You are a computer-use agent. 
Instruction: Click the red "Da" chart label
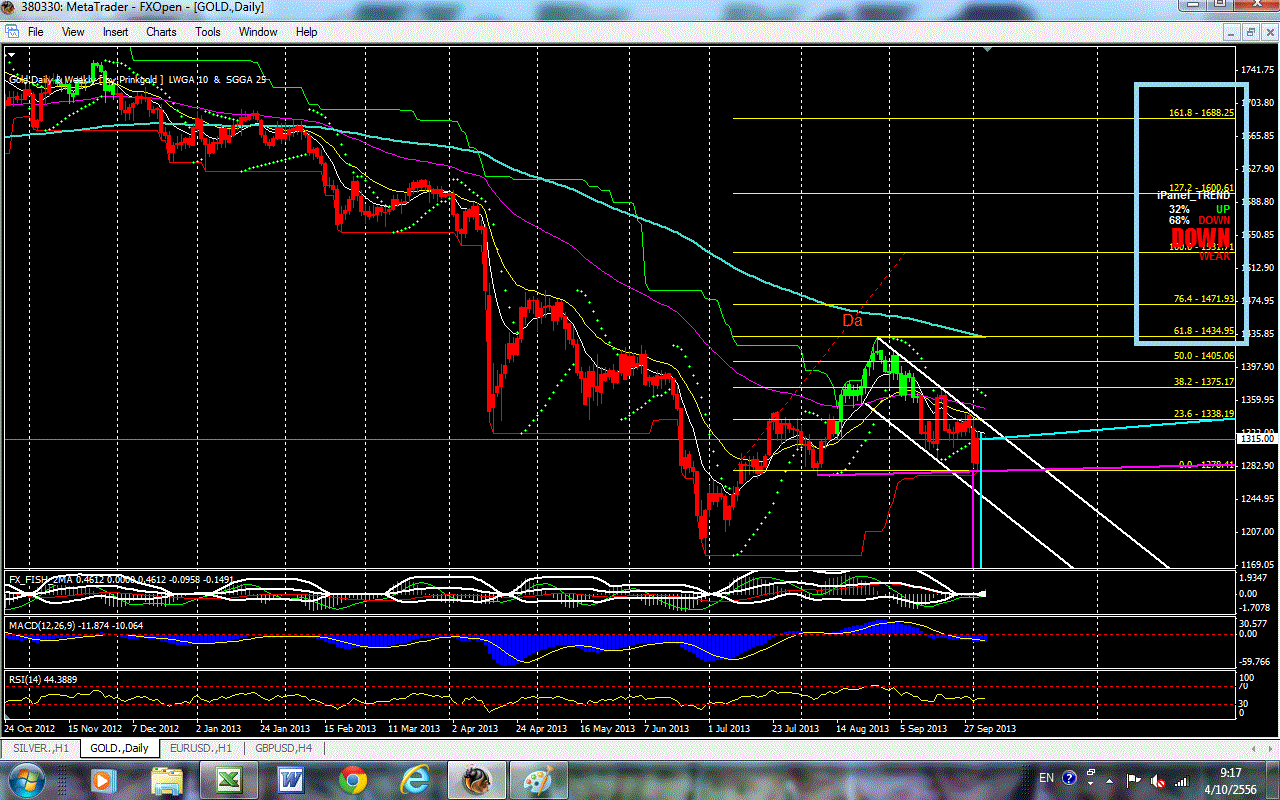852,321
